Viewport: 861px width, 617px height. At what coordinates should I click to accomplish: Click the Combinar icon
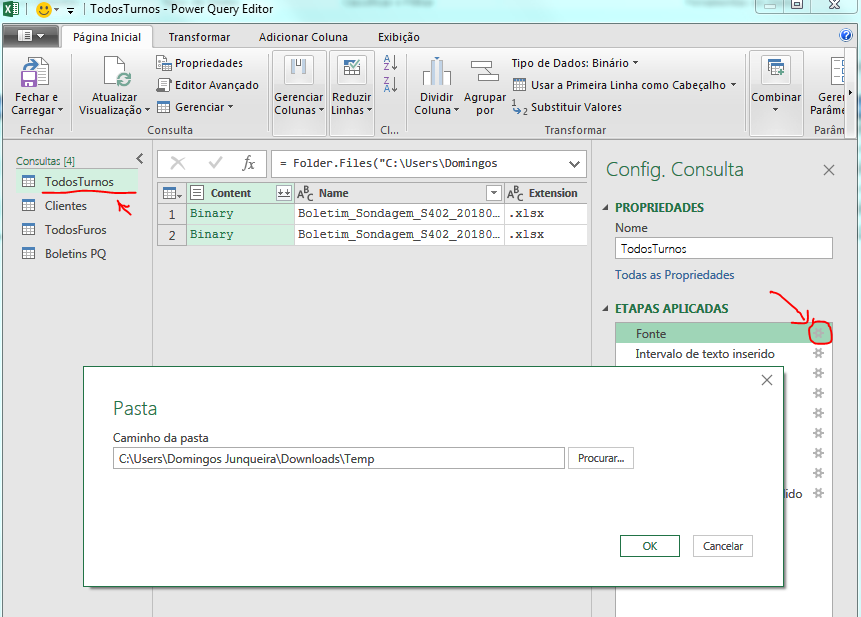coord(776,70)
